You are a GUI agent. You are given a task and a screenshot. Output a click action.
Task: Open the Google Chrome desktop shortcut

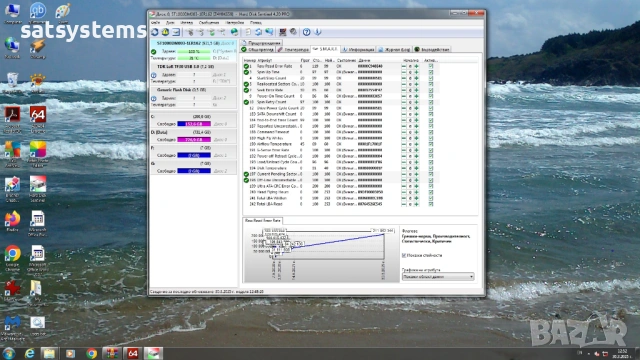tap(12, 258)
